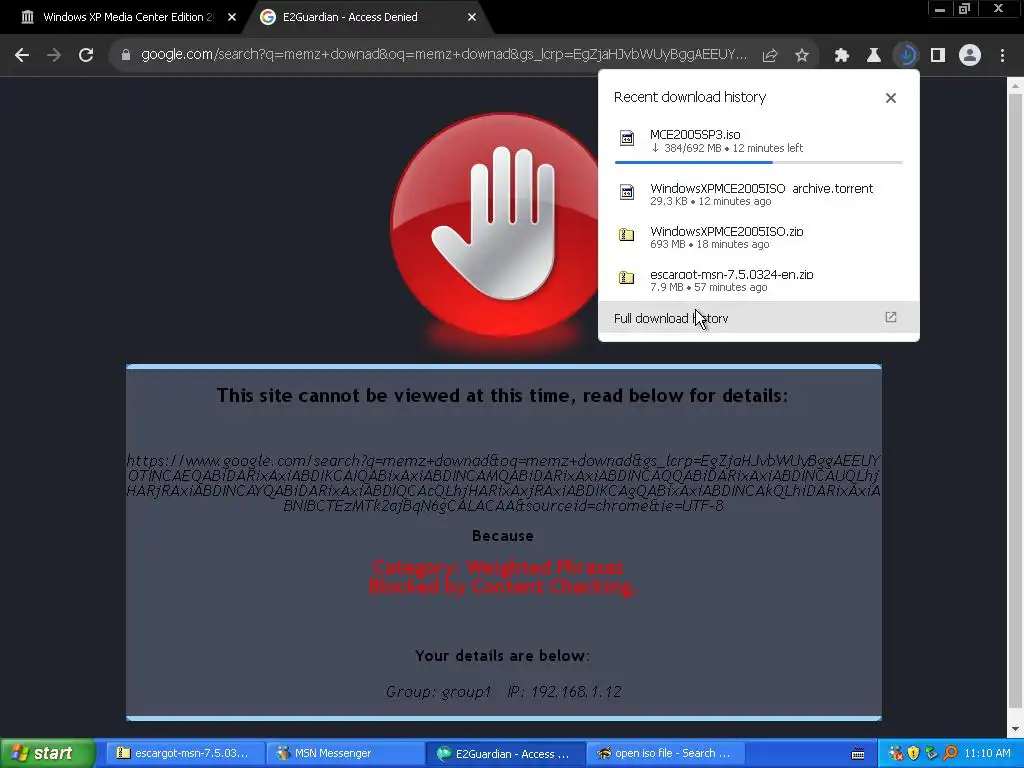
Task: Bookmark this page with star icon
Action: coord(802,56)
